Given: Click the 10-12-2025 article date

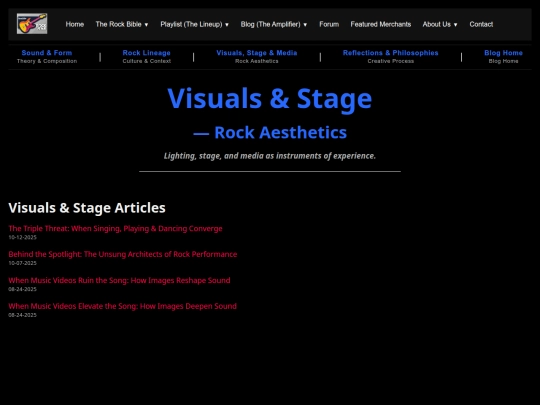Looking at the screenshot, I should (22, 237).
